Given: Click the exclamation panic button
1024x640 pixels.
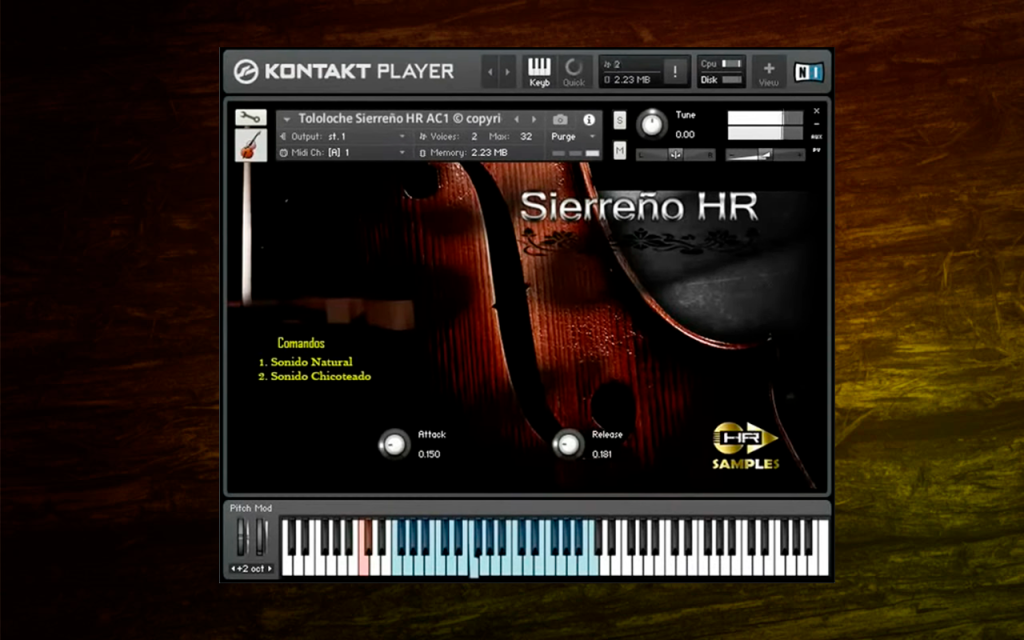Looking at the screenshot, I should click(x=675, y=71).
